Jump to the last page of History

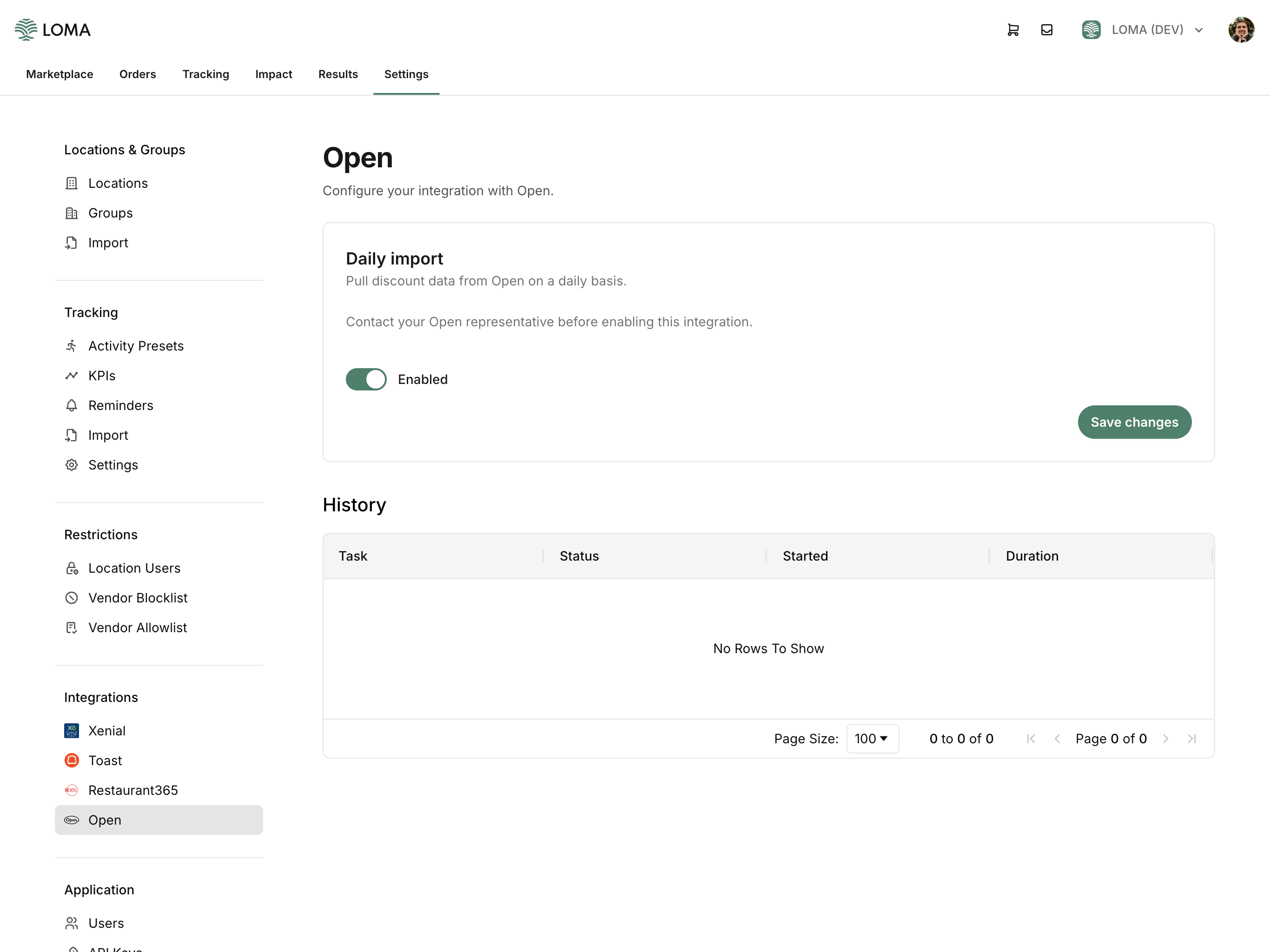tap(1192, 738)
